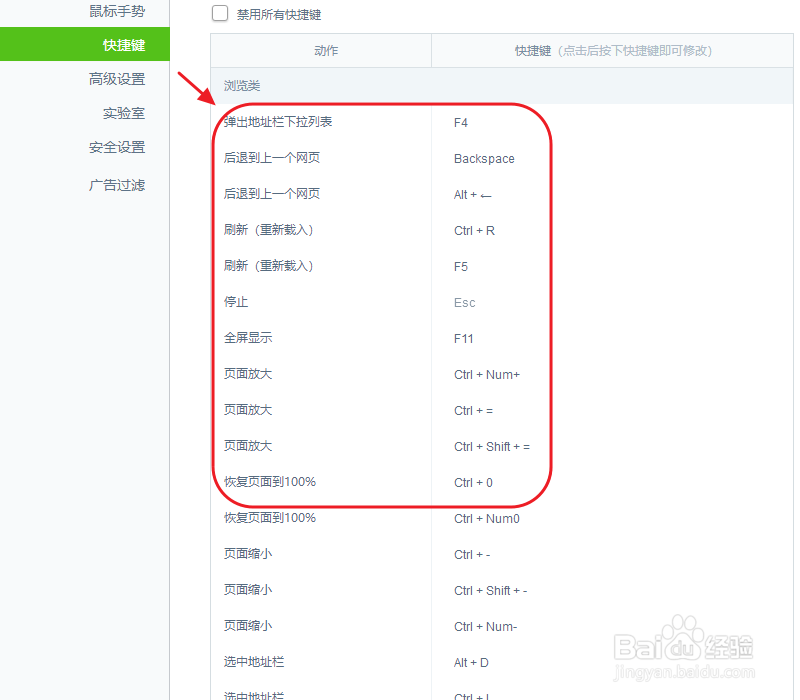Screen dimensions: 800x700
Task: Edit the Ctrl + 0 shortcut
Action: pyautogui.click(x=473, y=483)
